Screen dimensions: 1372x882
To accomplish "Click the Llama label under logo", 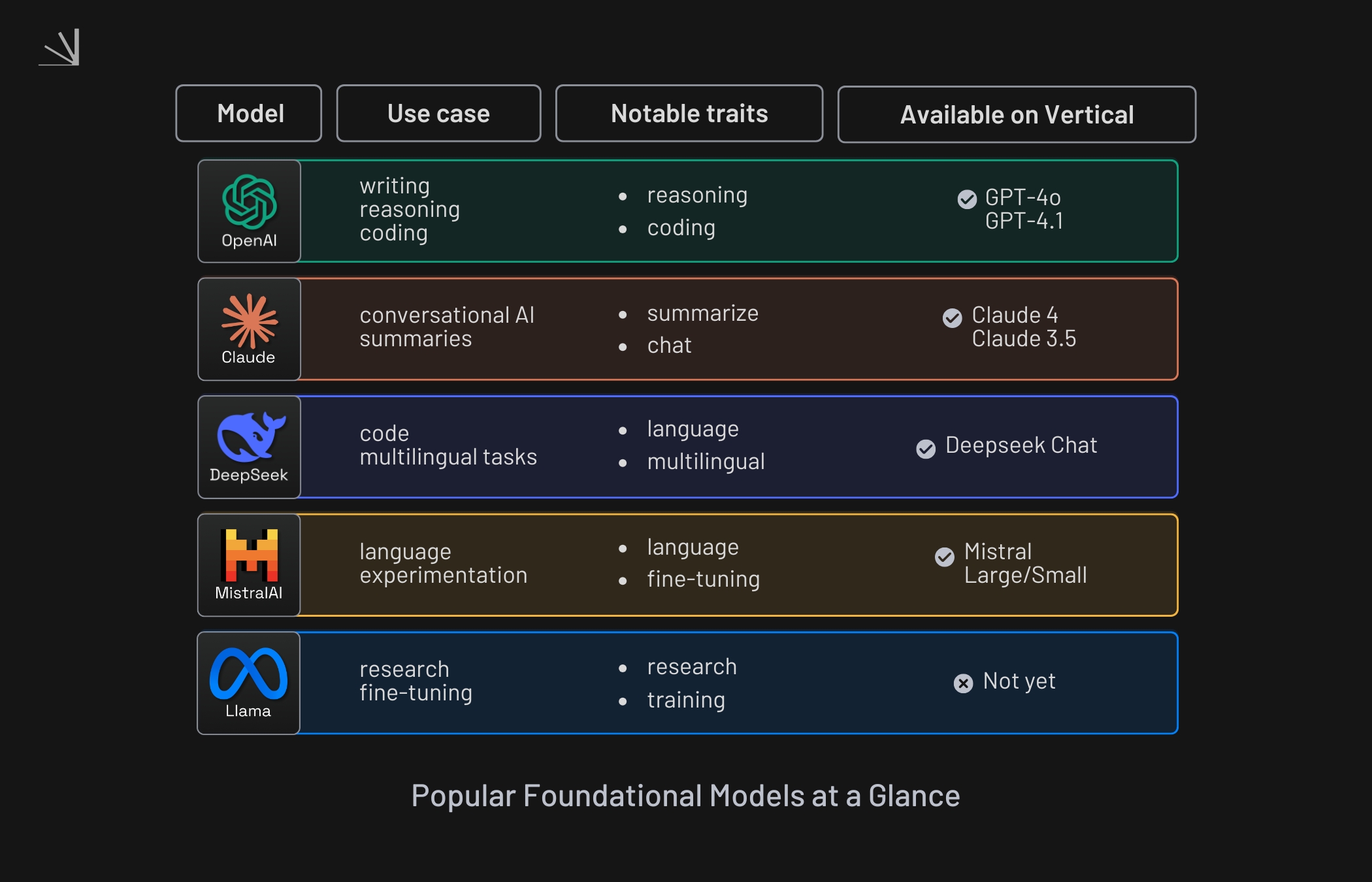I will 248,711.
